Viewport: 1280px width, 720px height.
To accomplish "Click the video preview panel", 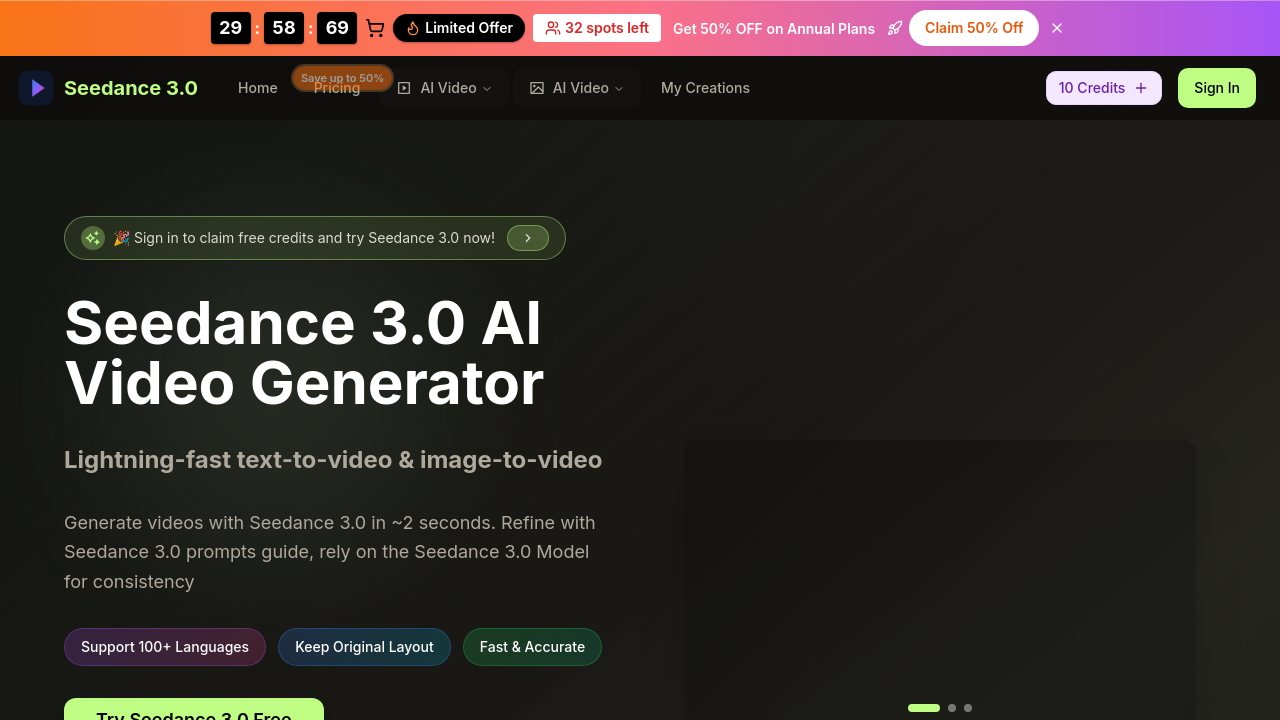I will tap(940, 580).
